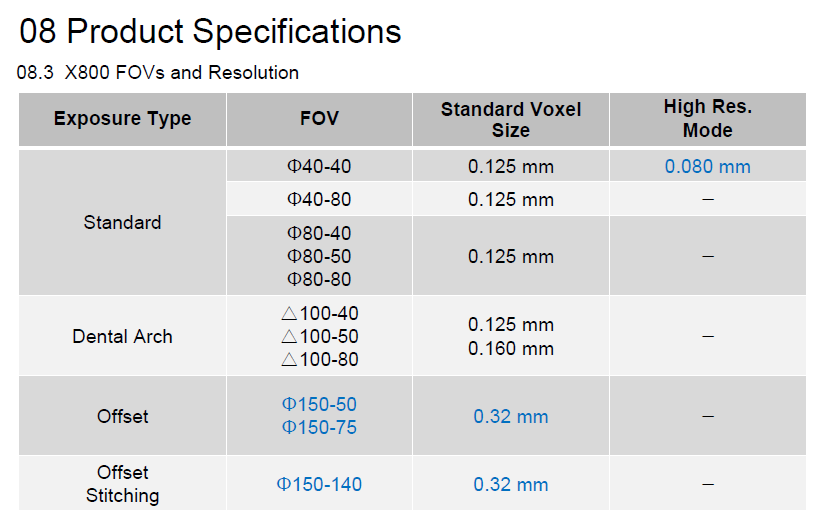Select the Φ40-80 FOV cell
Image resolution: width=831 pixels, height=531 pixels.
319,199
